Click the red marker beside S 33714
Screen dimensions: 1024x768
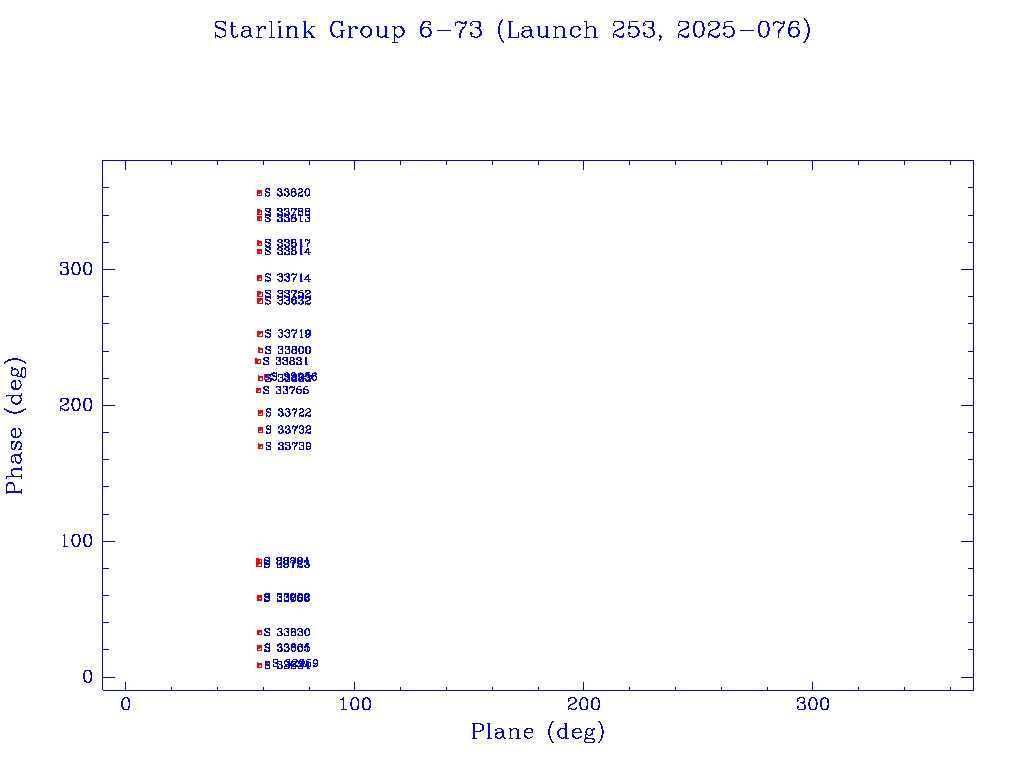pos(259,278)
